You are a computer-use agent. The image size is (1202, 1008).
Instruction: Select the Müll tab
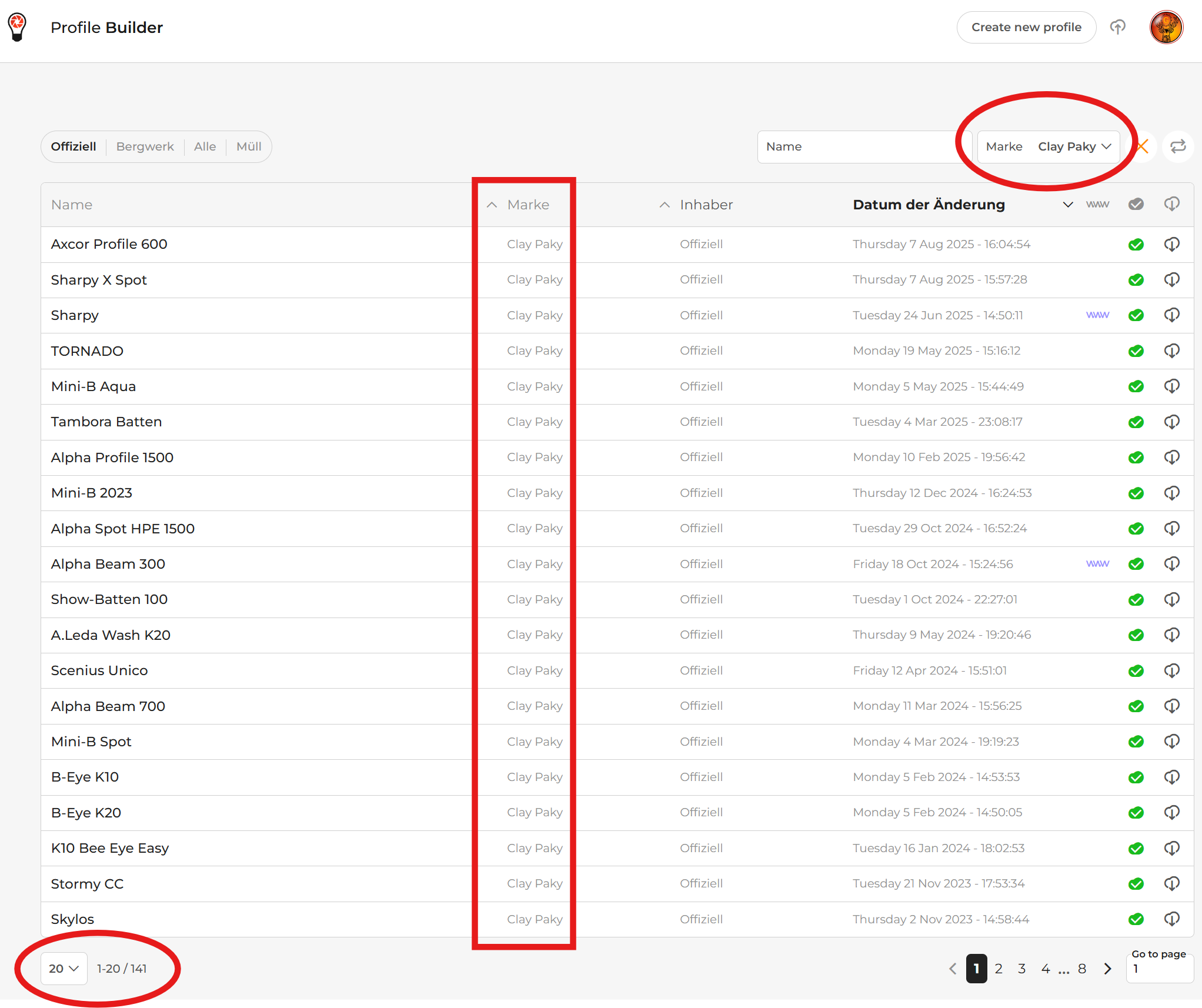pos(249,146)
